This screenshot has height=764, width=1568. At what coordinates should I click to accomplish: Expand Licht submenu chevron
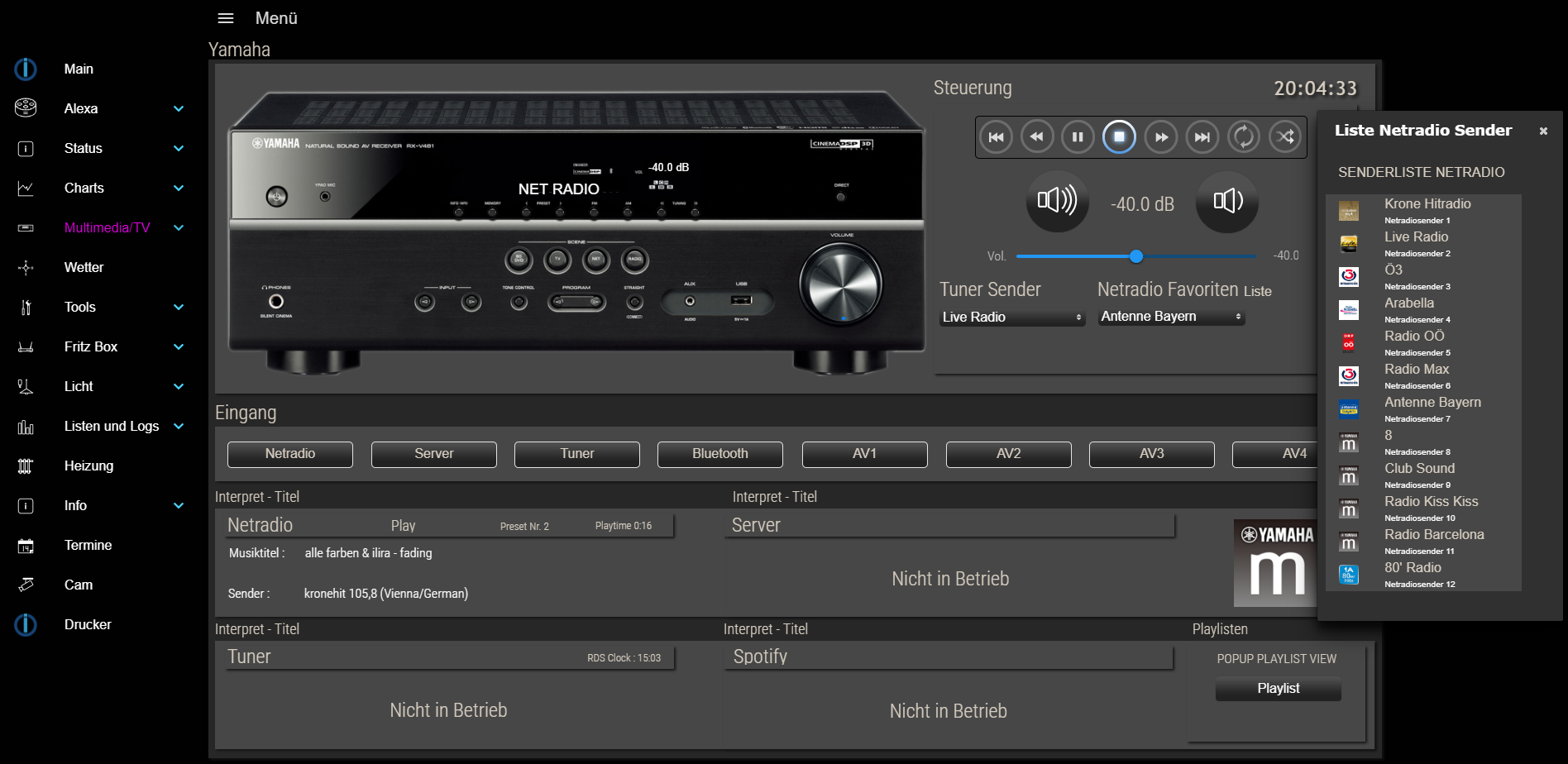(179, 387)
